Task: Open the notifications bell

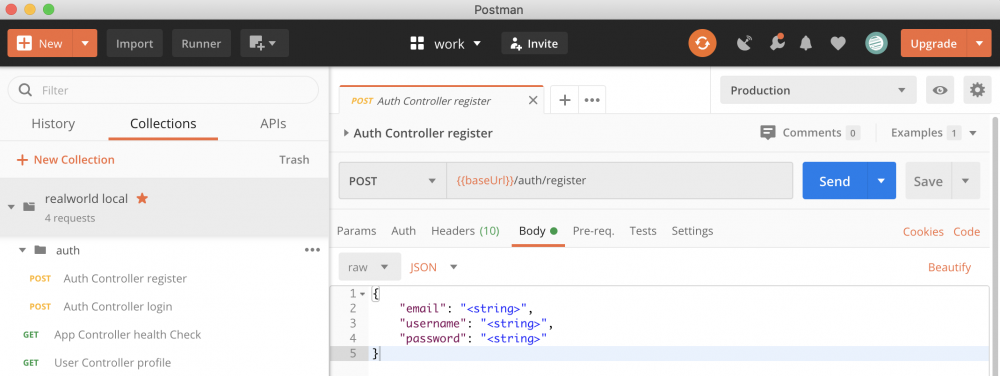Action: [806, 43]
